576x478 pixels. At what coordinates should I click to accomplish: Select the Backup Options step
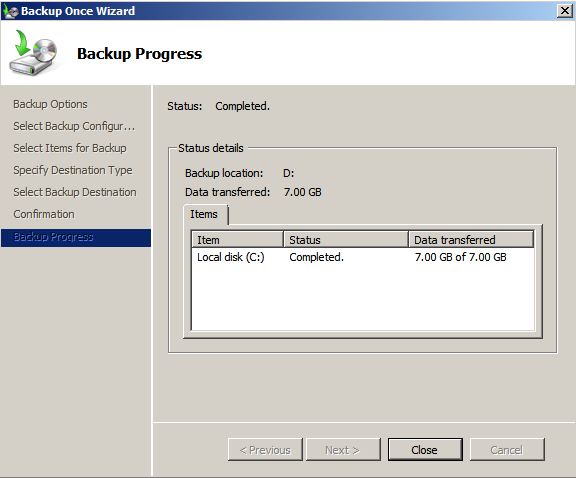click(50, 104)
